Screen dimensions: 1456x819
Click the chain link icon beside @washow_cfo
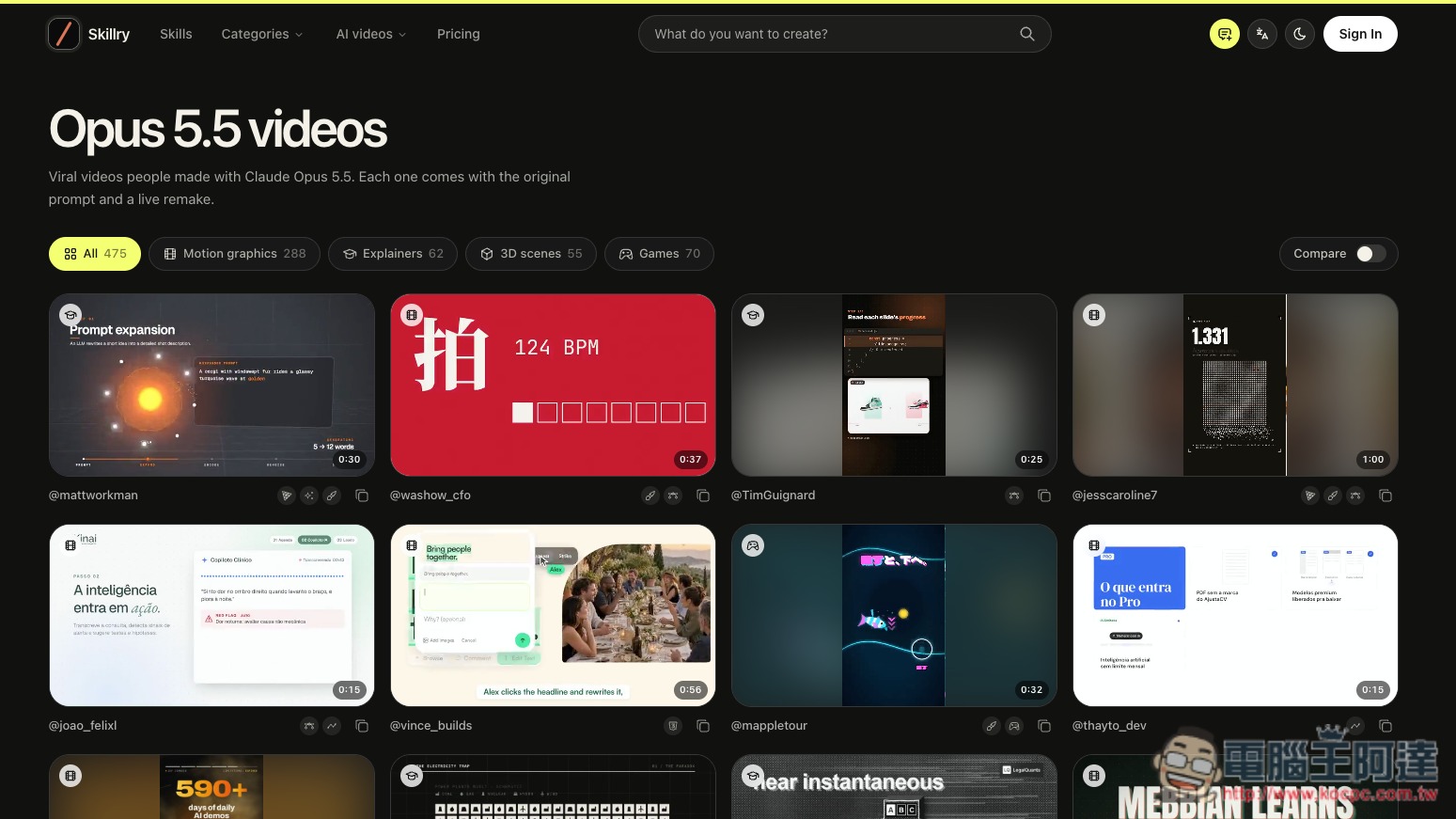pyautogui.click(x=650, y=496)
